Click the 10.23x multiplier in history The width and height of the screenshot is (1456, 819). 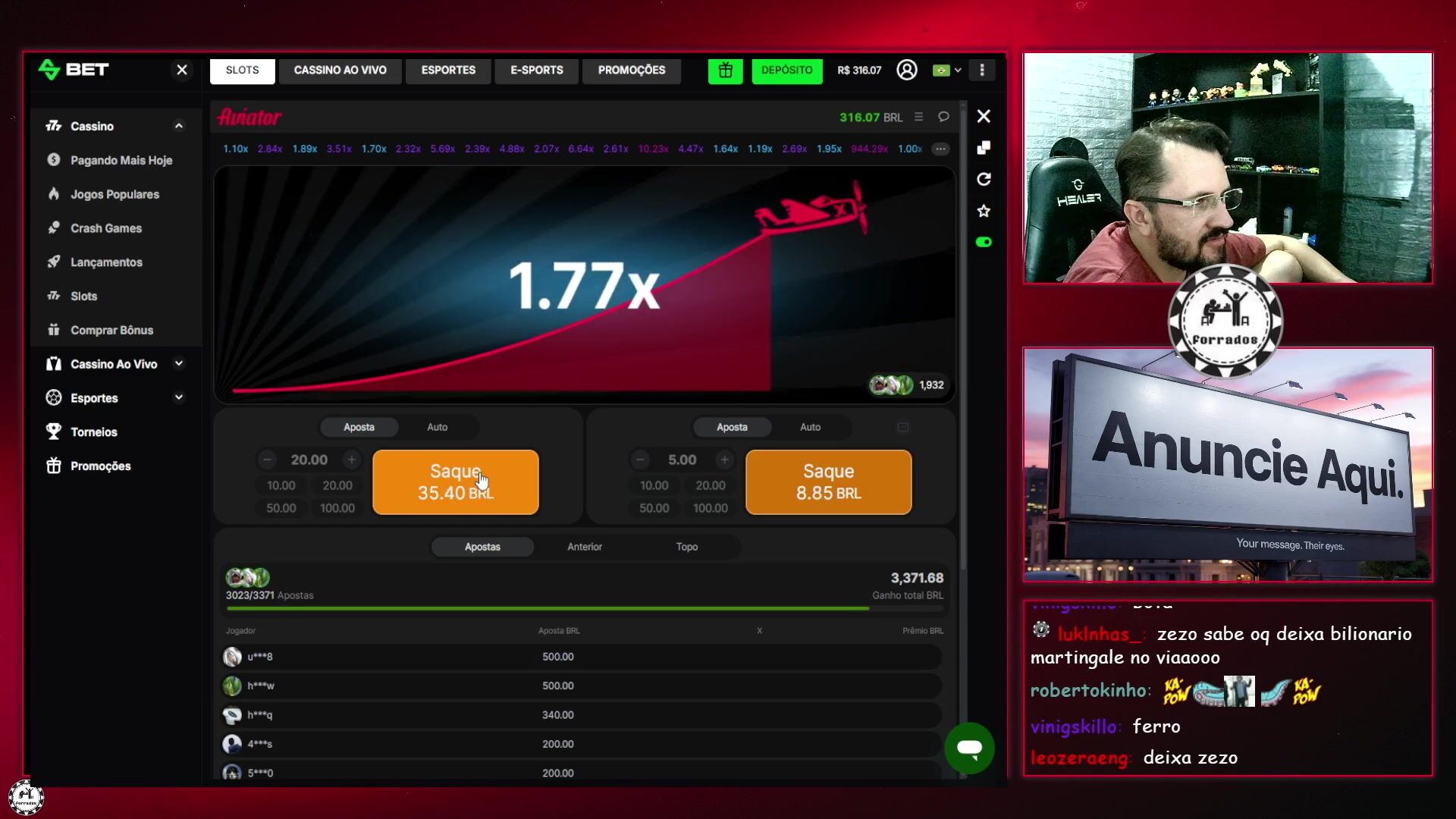[653, 149]
